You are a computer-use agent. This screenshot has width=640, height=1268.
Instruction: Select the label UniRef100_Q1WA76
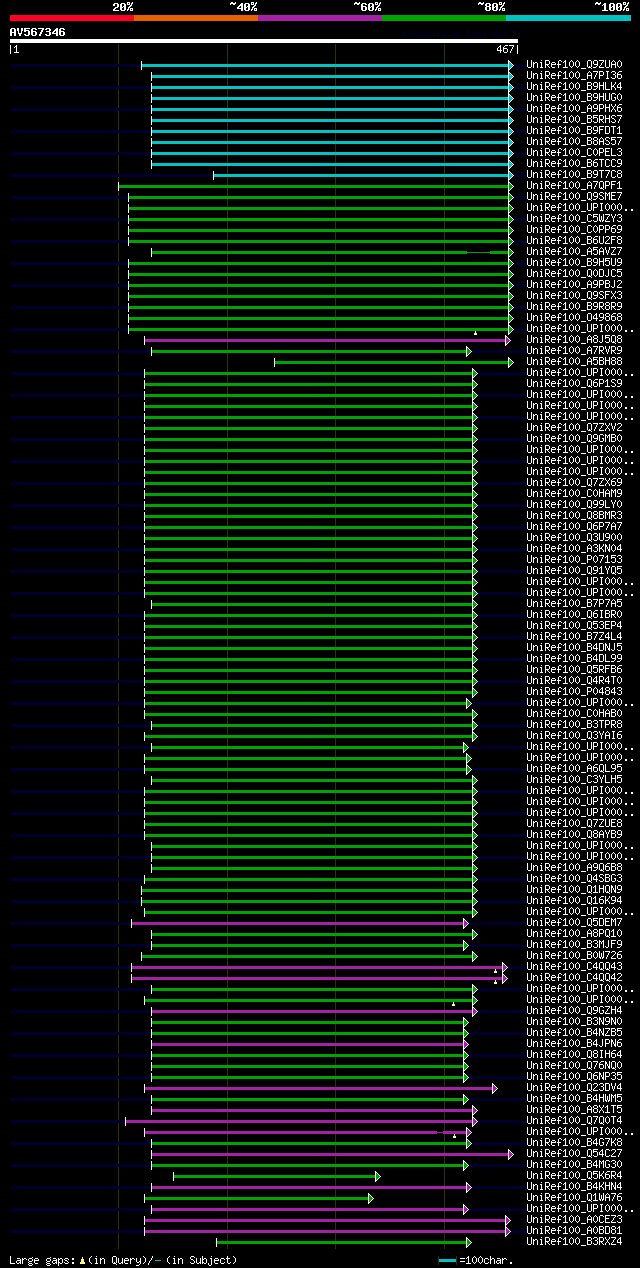(x=574, y=1198)
